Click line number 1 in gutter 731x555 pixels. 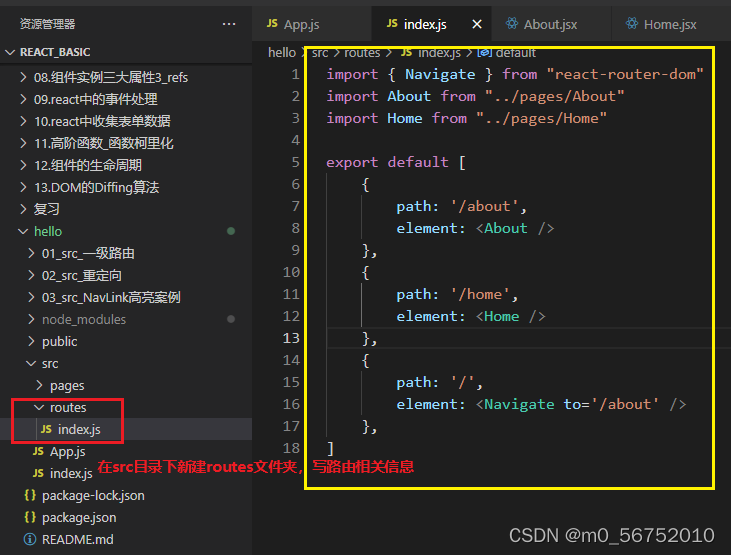click(295, 74)
